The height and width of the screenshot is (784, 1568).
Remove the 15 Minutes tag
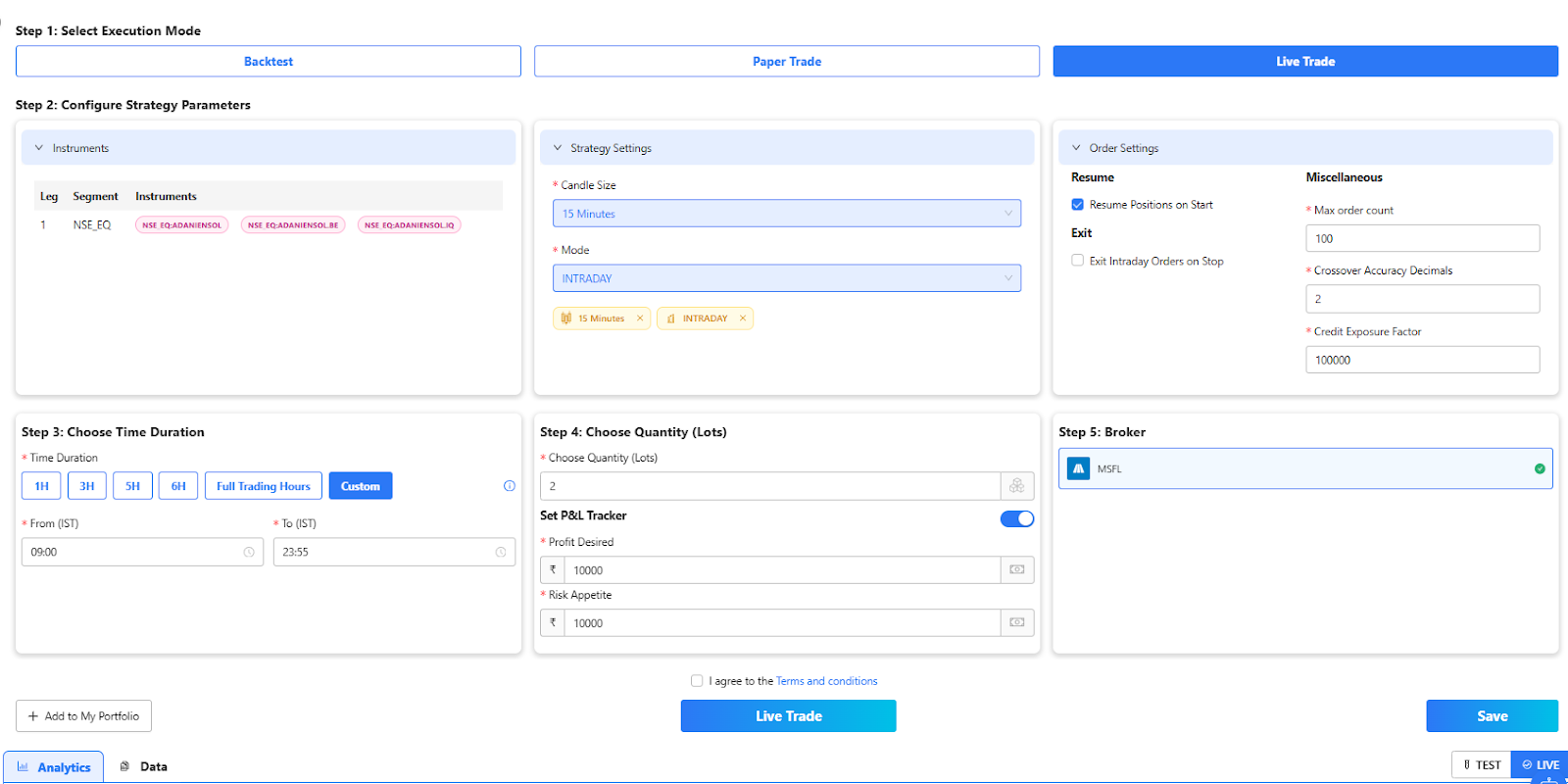[640, 318]
